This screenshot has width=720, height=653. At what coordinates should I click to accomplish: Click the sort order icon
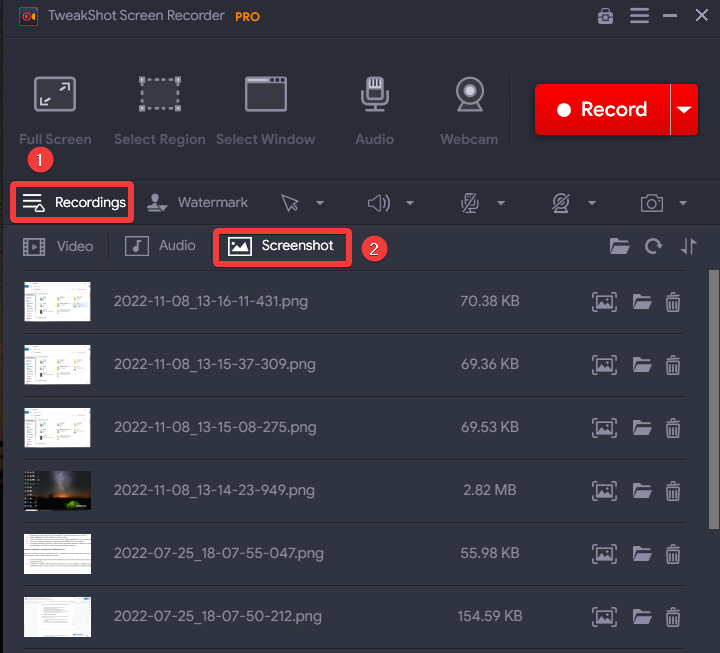pyautogui.click(x=688, y=247)
